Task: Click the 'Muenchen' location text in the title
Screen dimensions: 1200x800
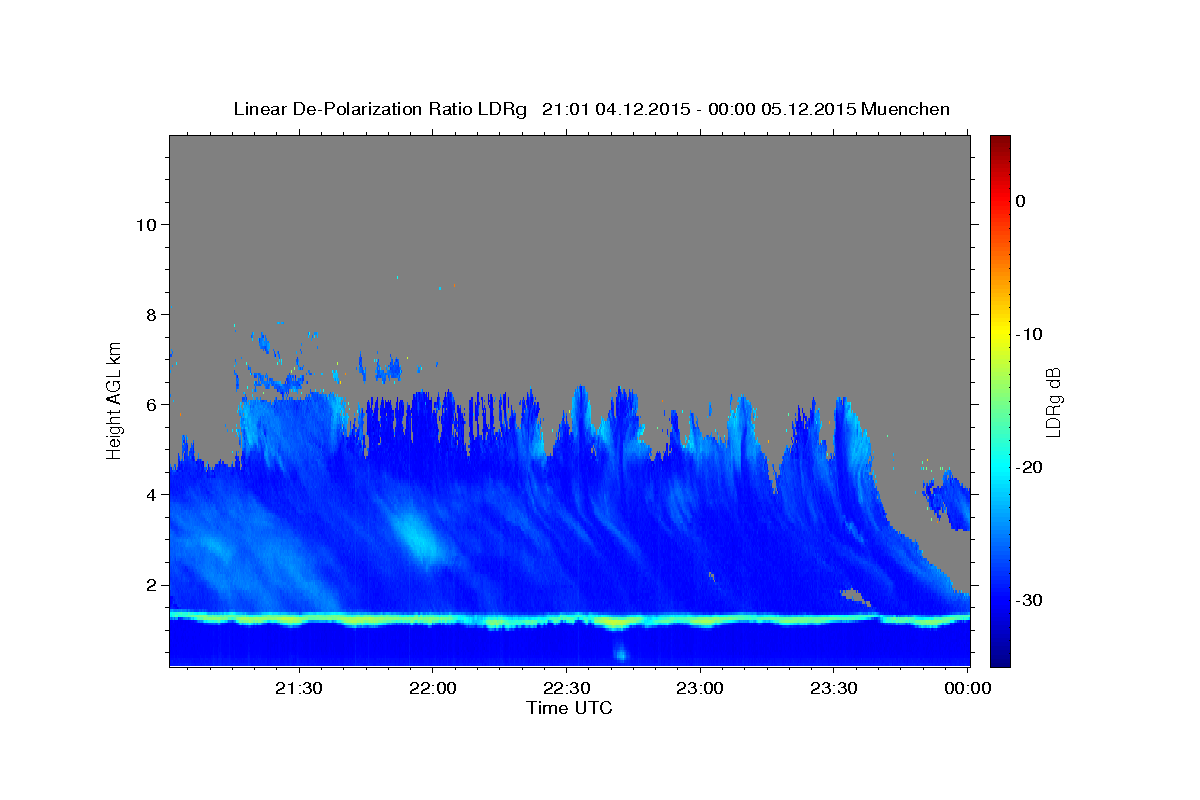Action: pyautogui.click(x=906, y=109)
